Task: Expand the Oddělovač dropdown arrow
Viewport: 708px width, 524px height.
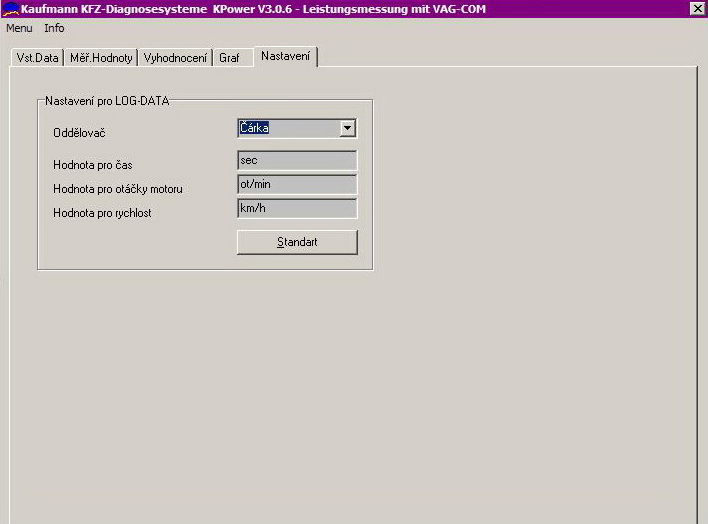Action: (347, 128)
